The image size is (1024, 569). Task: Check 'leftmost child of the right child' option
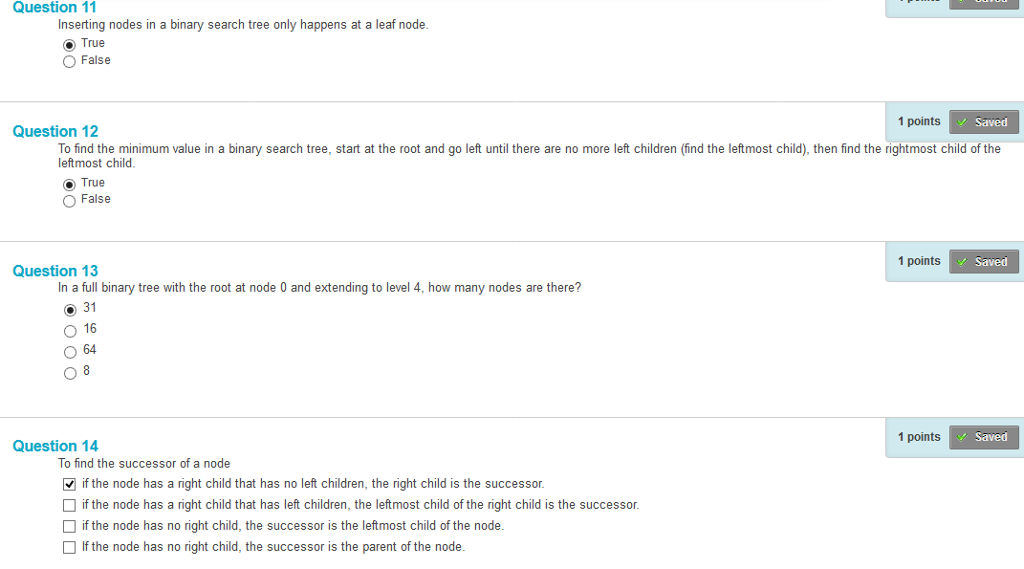coord(69,505)
